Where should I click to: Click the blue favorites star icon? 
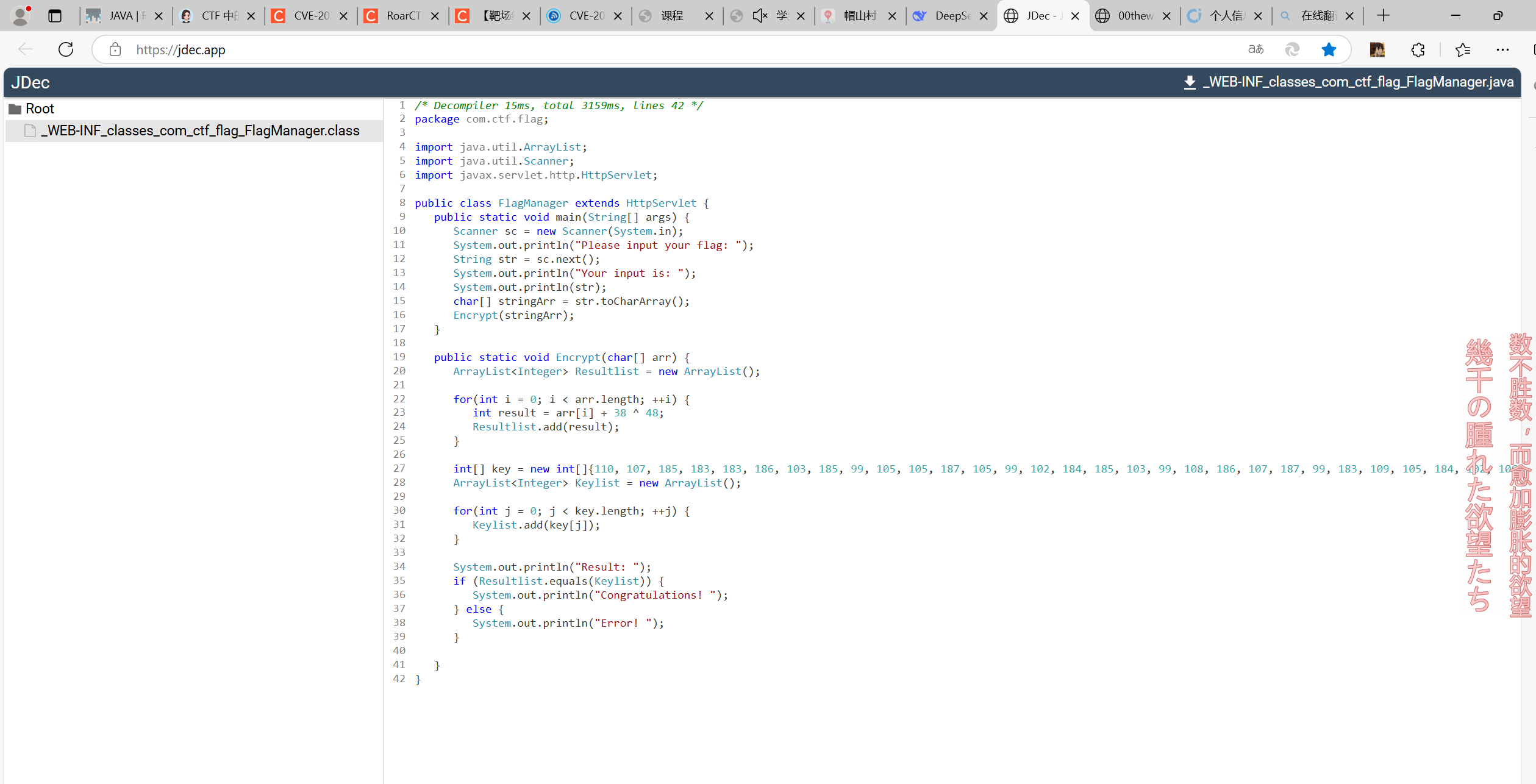tap(1329, 49)
